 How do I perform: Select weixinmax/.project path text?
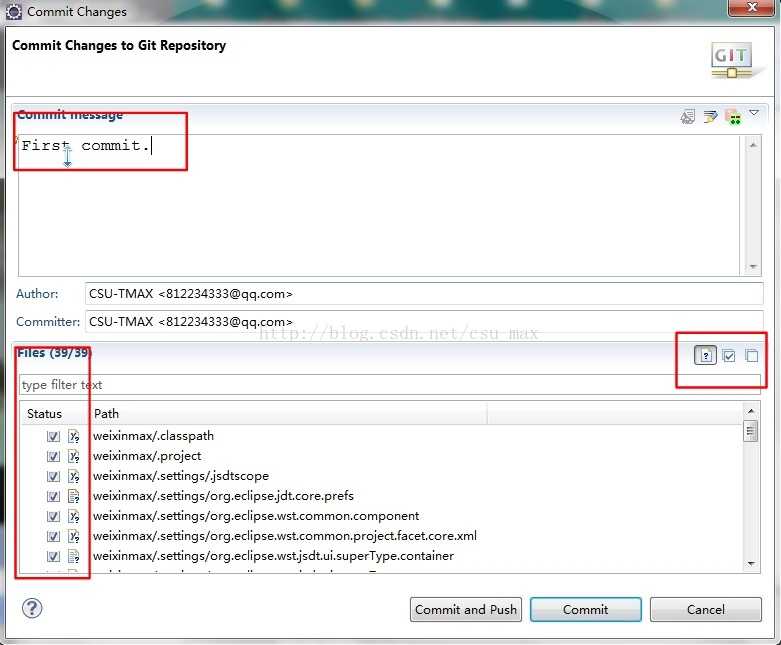147,456
